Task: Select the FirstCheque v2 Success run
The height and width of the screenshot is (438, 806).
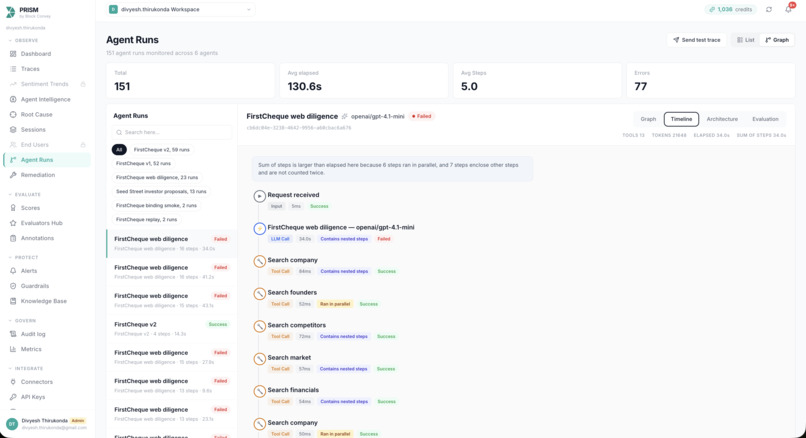Action: [172, 329]
